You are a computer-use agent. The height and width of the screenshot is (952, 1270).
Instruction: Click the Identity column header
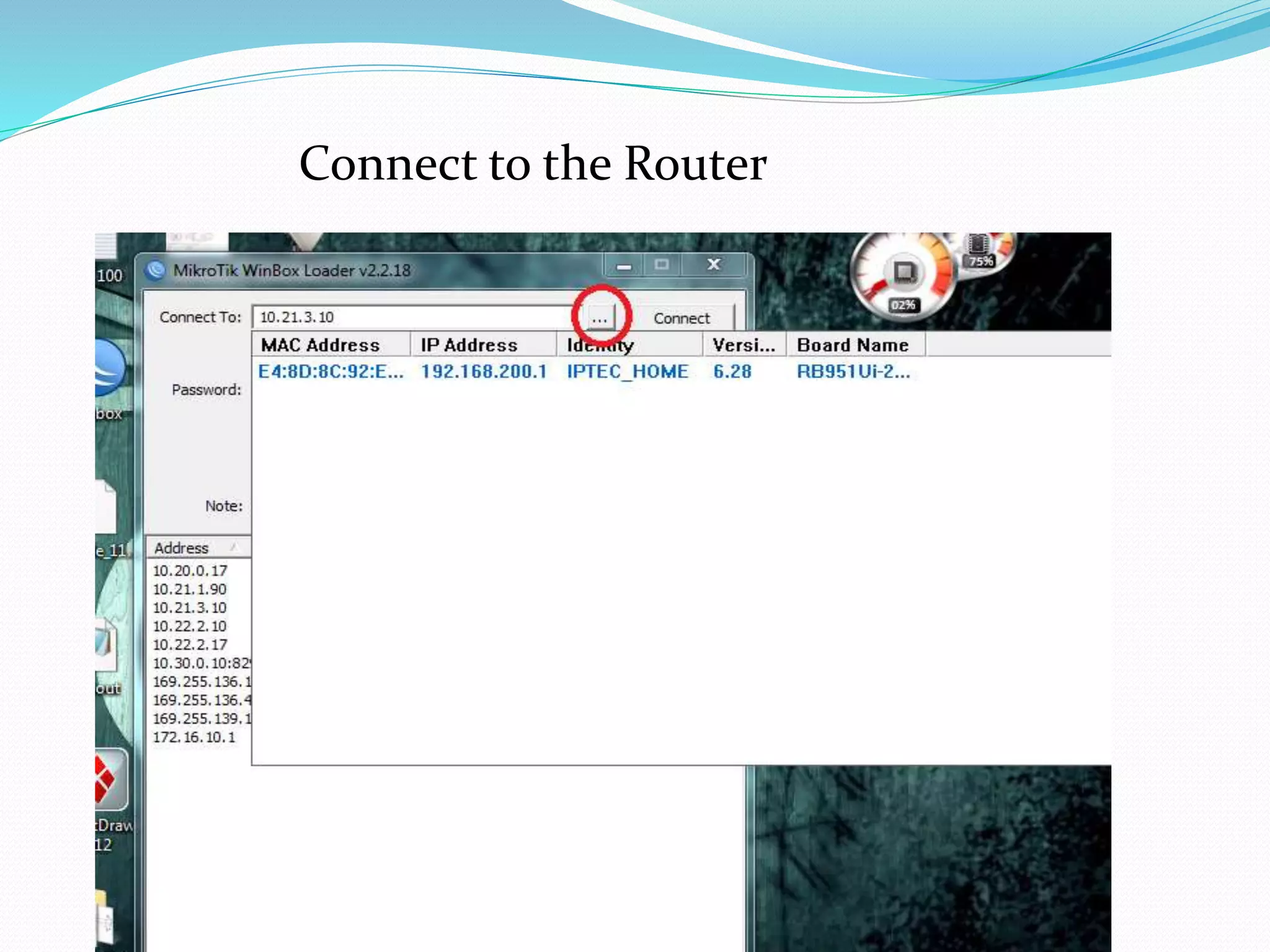pos(629,345)
